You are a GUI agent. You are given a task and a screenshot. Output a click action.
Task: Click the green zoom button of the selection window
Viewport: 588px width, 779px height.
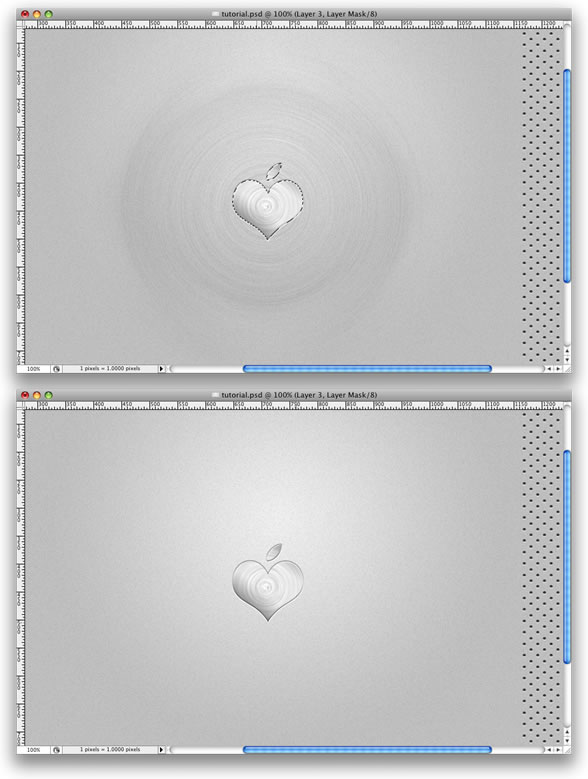[48, 14]
